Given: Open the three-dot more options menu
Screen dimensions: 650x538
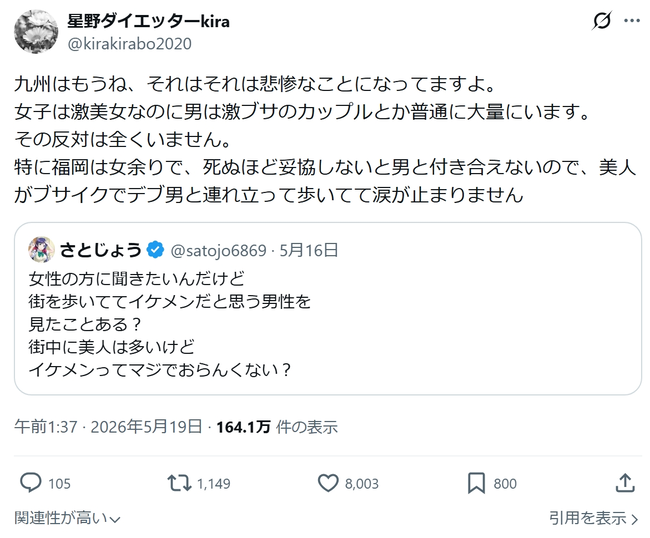Looking at the screenshot, I should click(x=632, y=21).
